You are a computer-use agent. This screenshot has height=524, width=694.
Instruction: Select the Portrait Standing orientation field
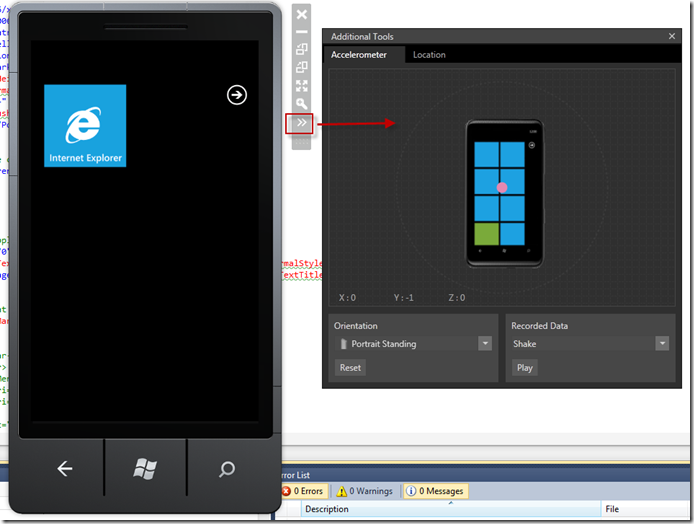click(407, 343)
